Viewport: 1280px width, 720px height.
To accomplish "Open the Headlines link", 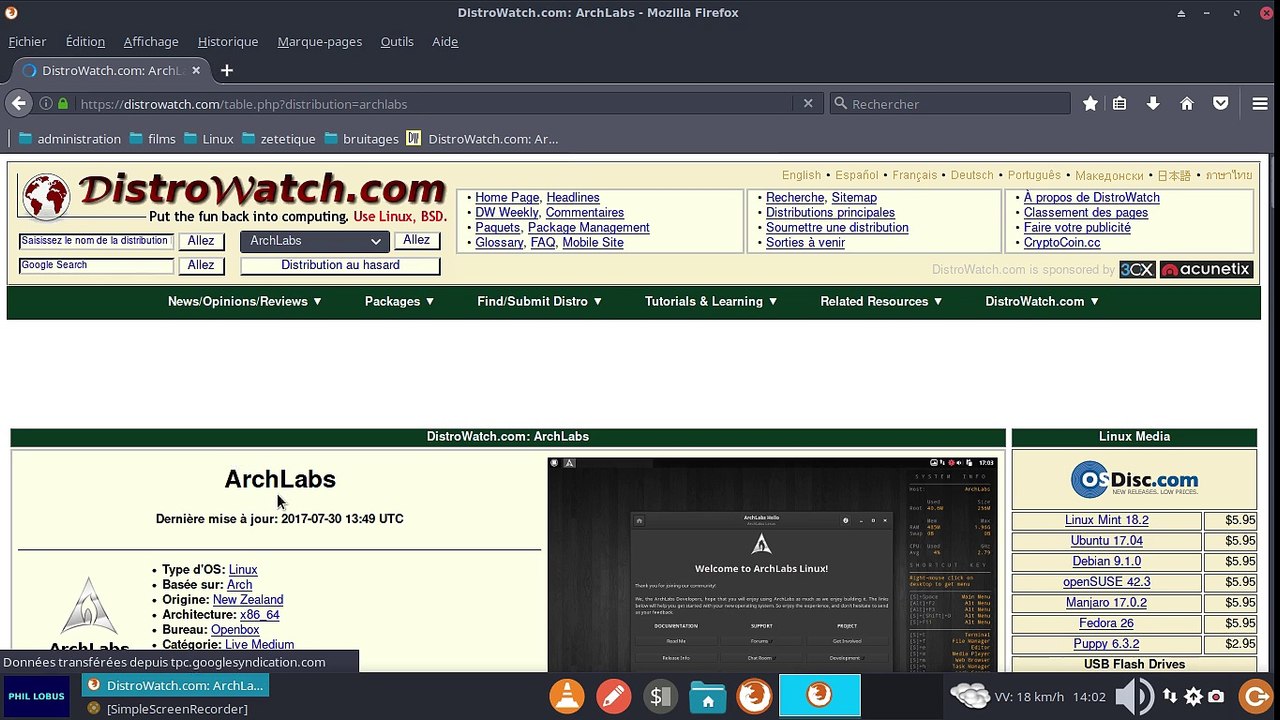I will 573,198.
